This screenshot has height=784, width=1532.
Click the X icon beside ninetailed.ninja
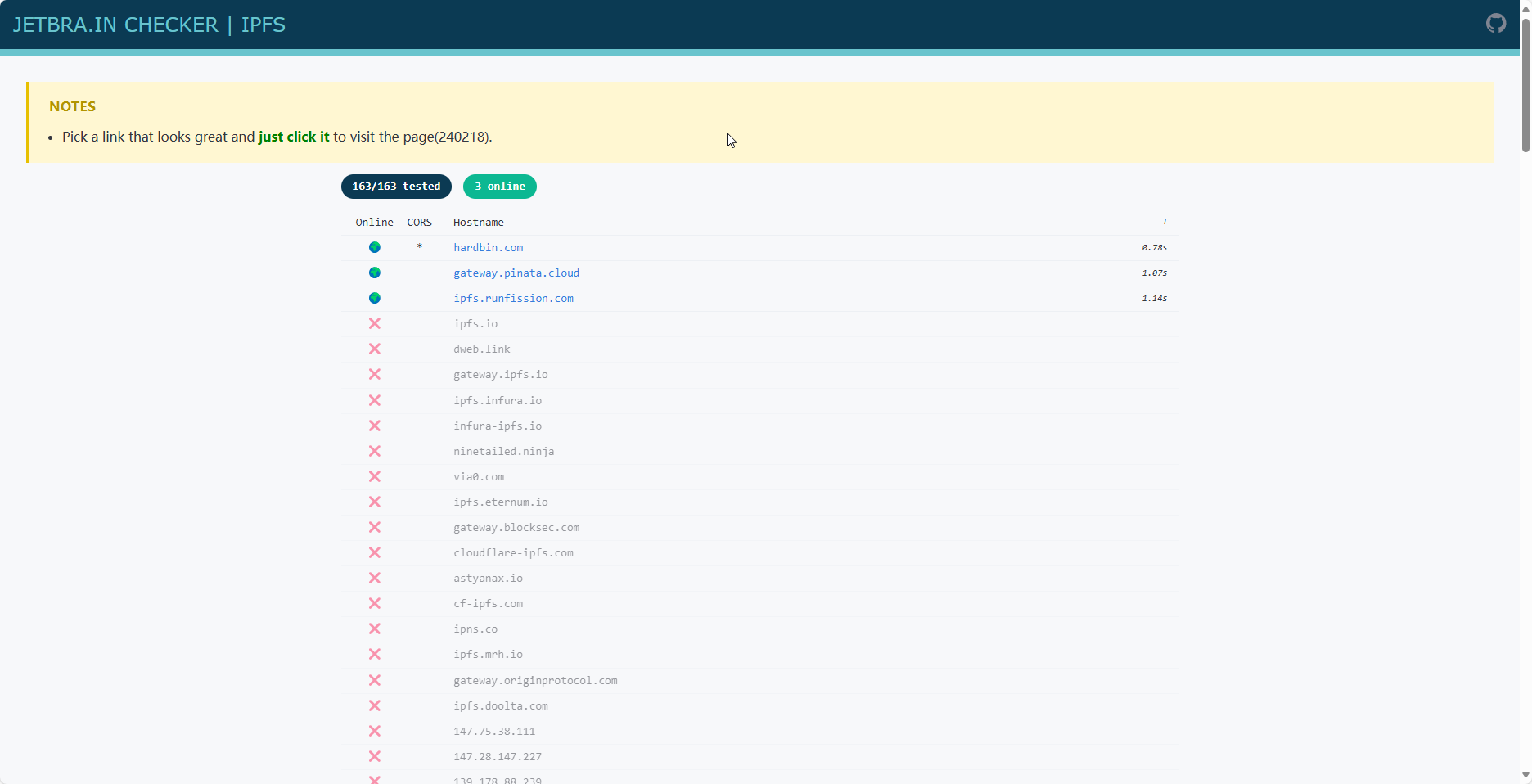pos(375,451)
